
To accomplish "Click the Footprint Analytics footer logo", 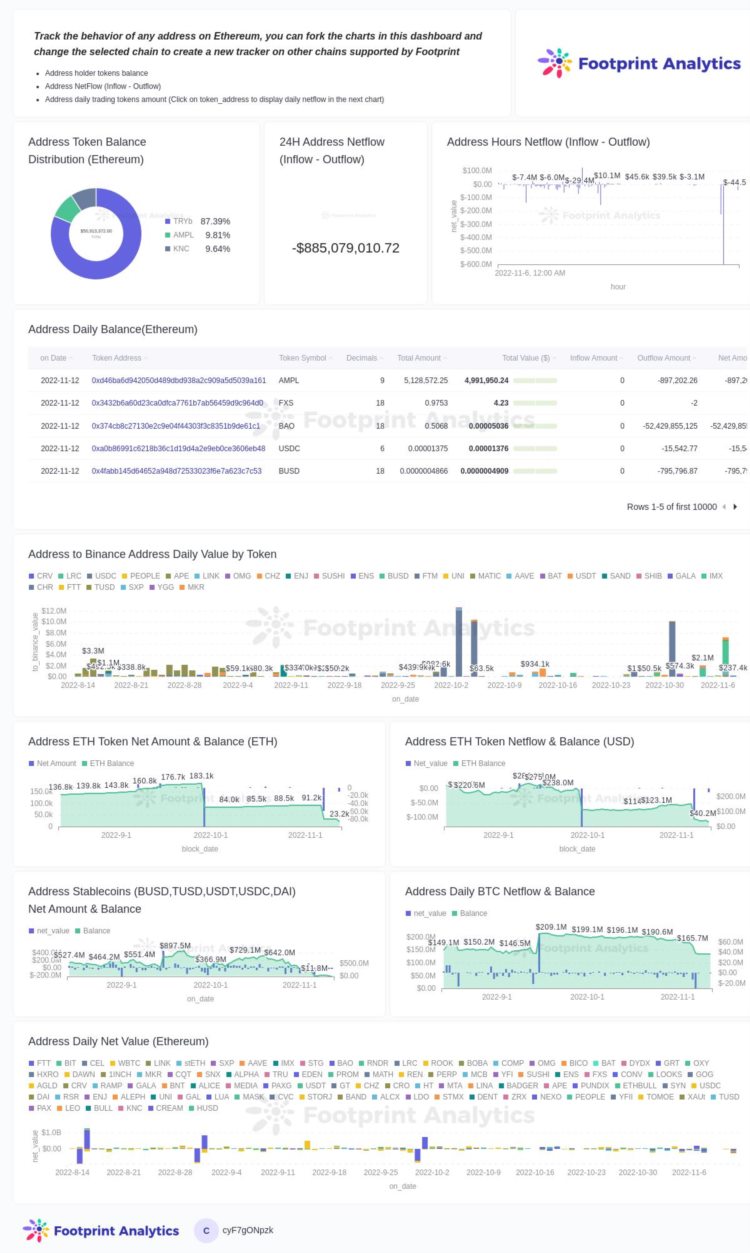I will [x=101, y=1230].
